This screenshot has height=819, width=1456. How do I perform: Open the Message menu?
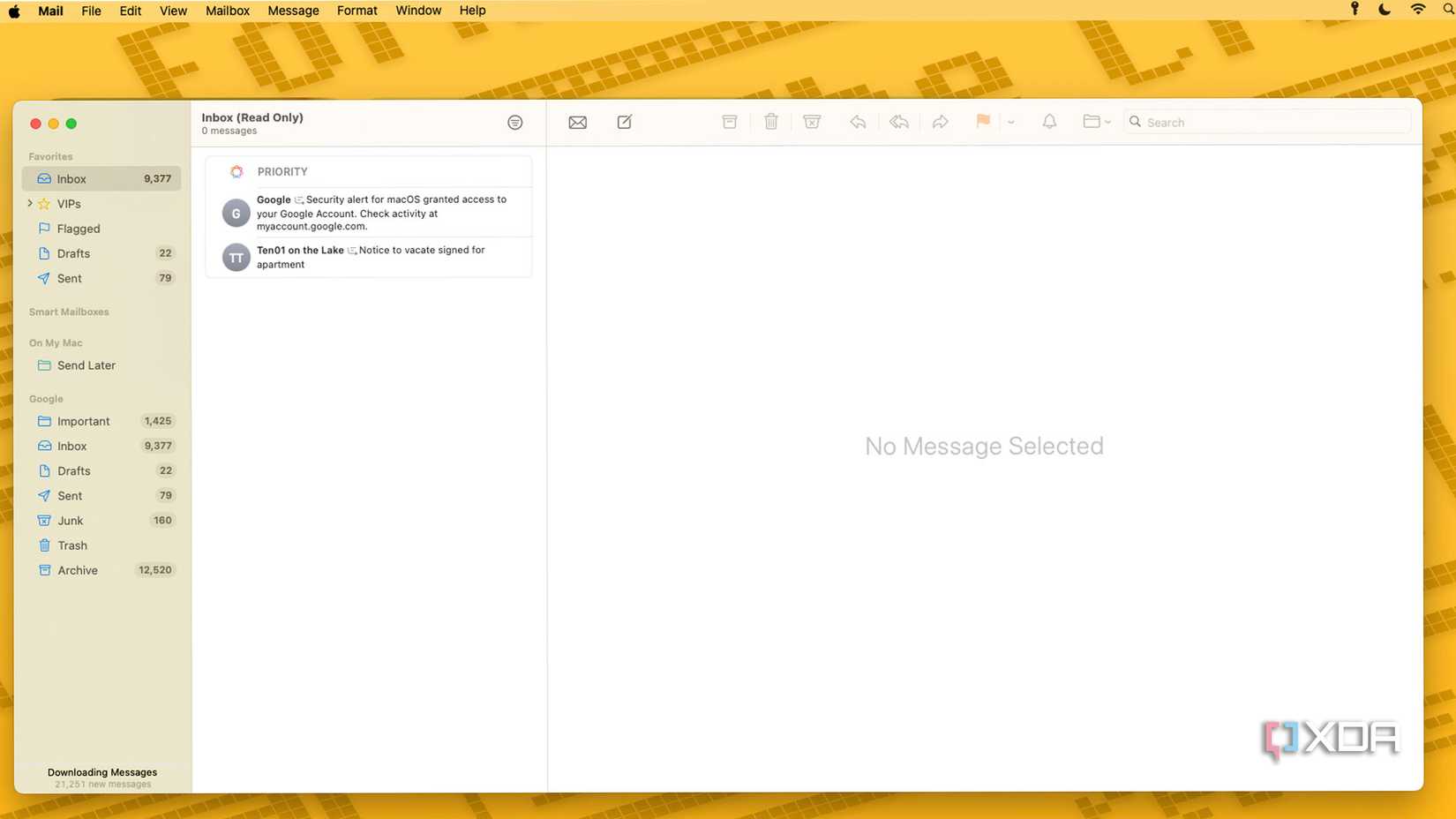pos(293,11)
